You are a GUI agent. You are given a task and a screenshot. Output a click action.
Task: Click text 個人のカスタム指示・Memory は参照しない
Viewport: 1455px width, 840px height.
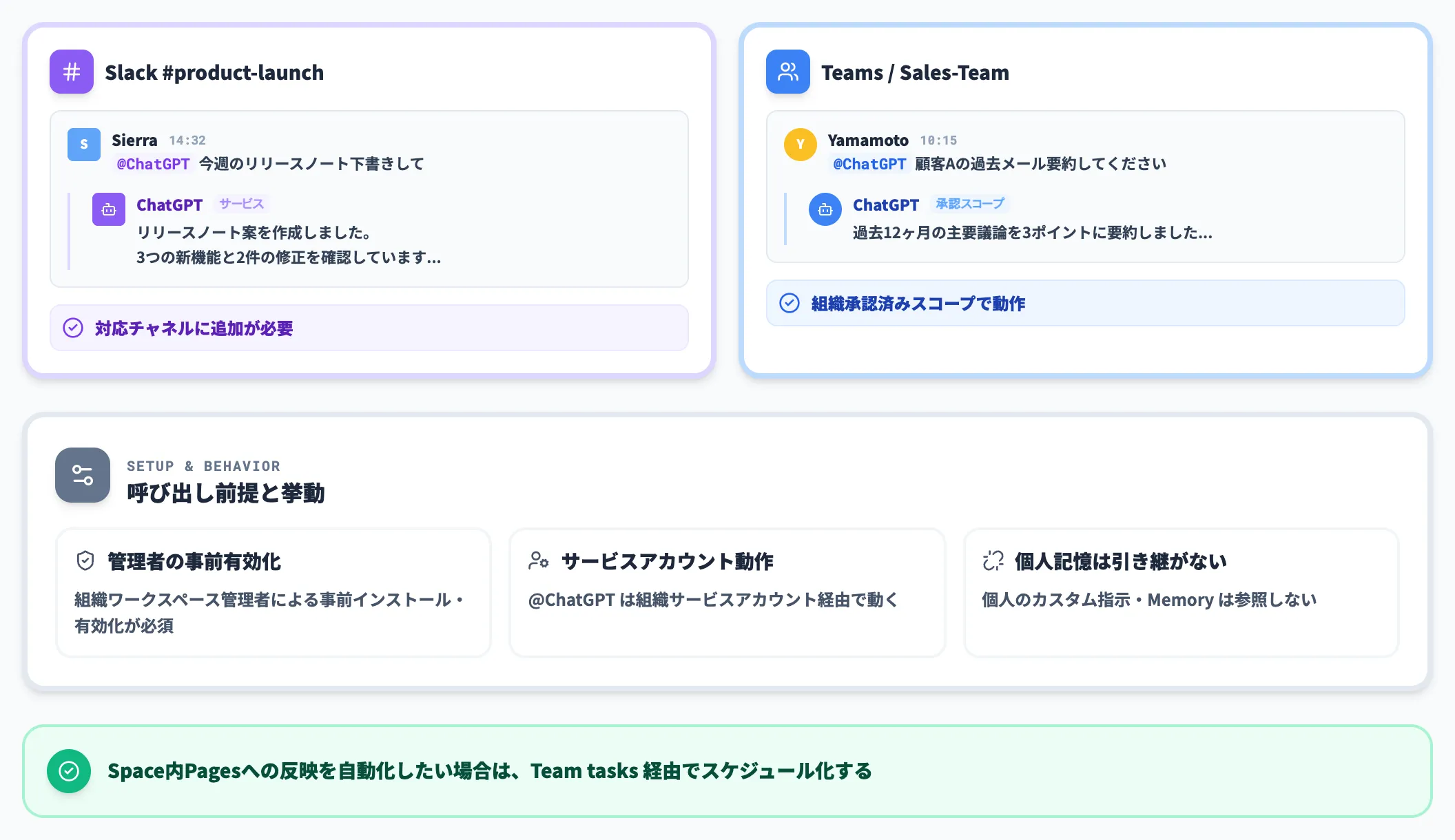(1149, 600)
